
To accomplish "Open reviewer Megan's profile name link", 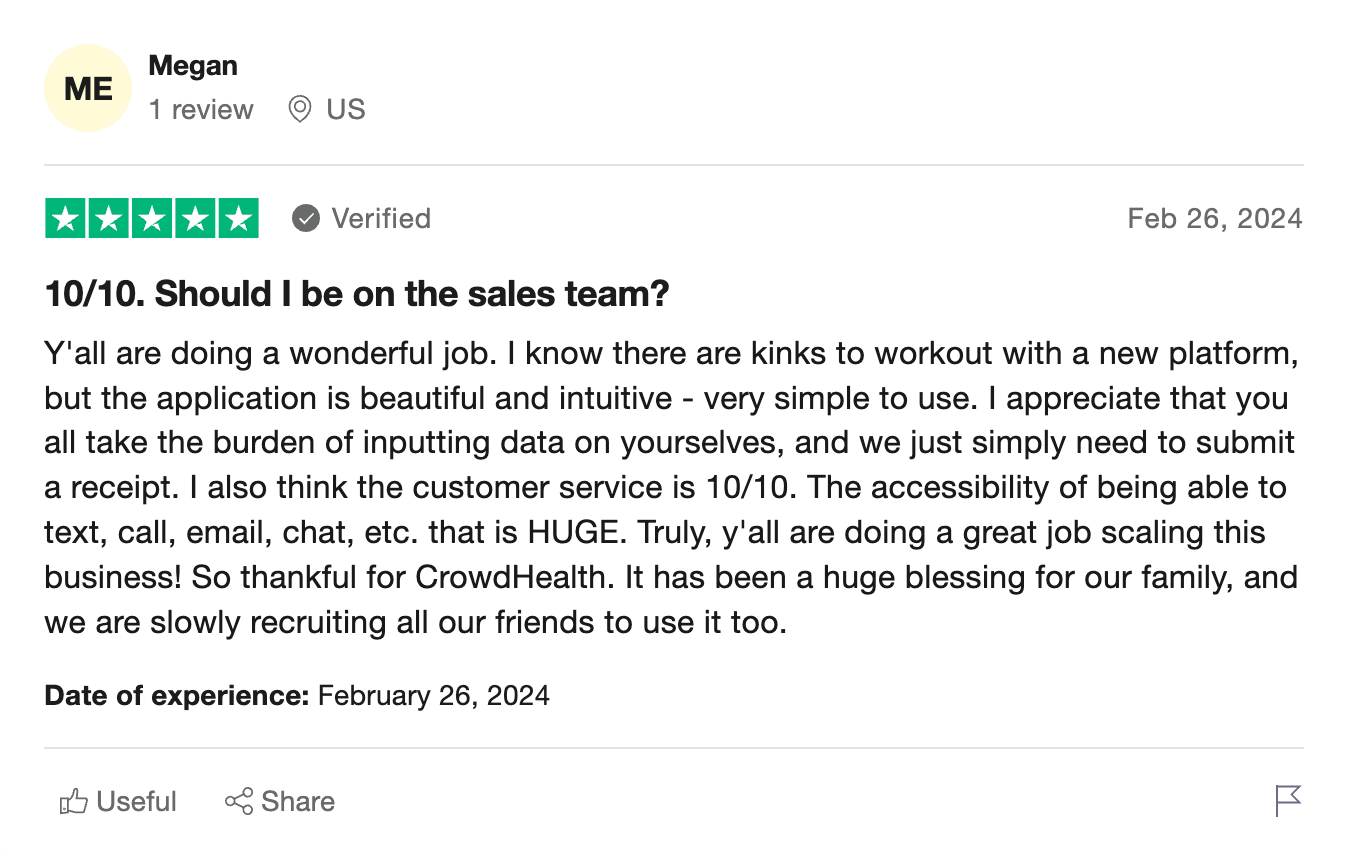I will (x=193, y=66).
